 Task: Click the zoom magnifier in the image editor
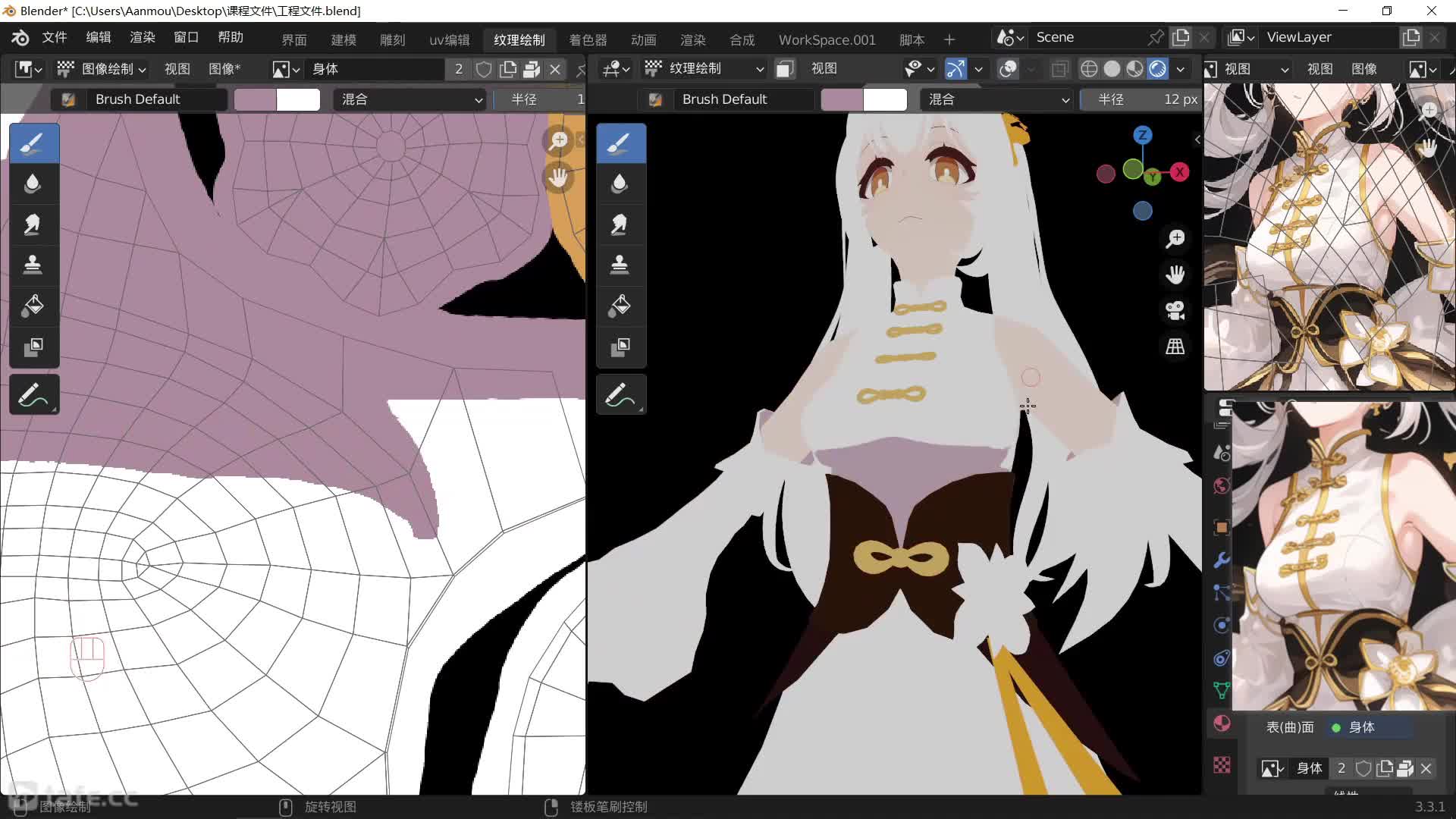pyautogui.click(x=559, y=140)
